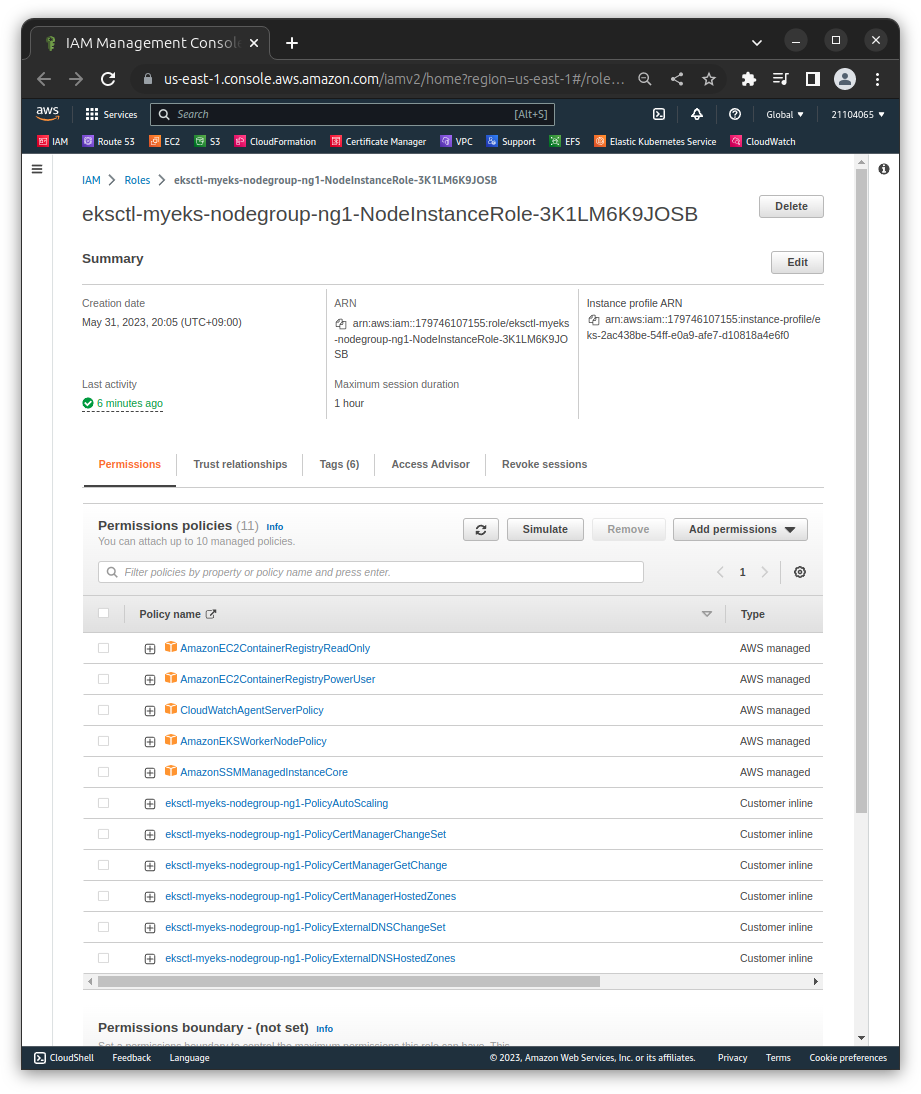Open the CloudFormation shortcut
Viewport: 921px width, 1094px height.
275,142
